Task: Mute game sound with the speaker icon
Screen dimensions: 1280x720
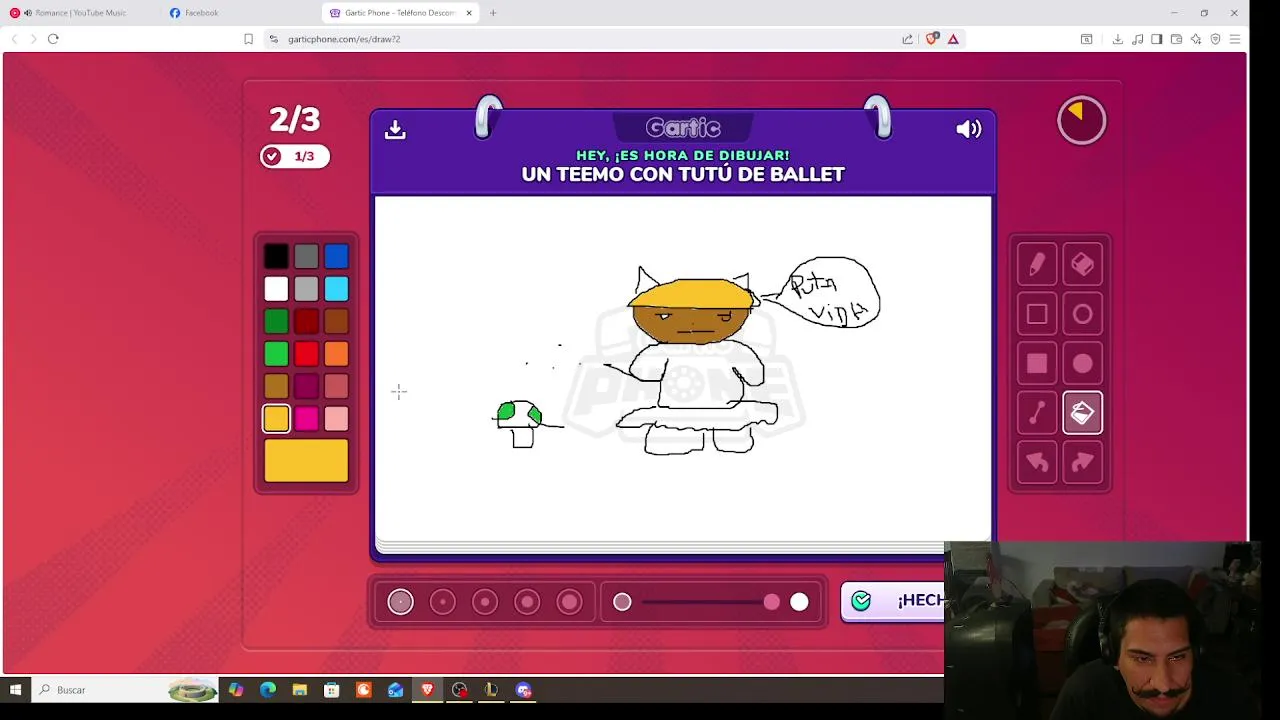Action: 969,129
